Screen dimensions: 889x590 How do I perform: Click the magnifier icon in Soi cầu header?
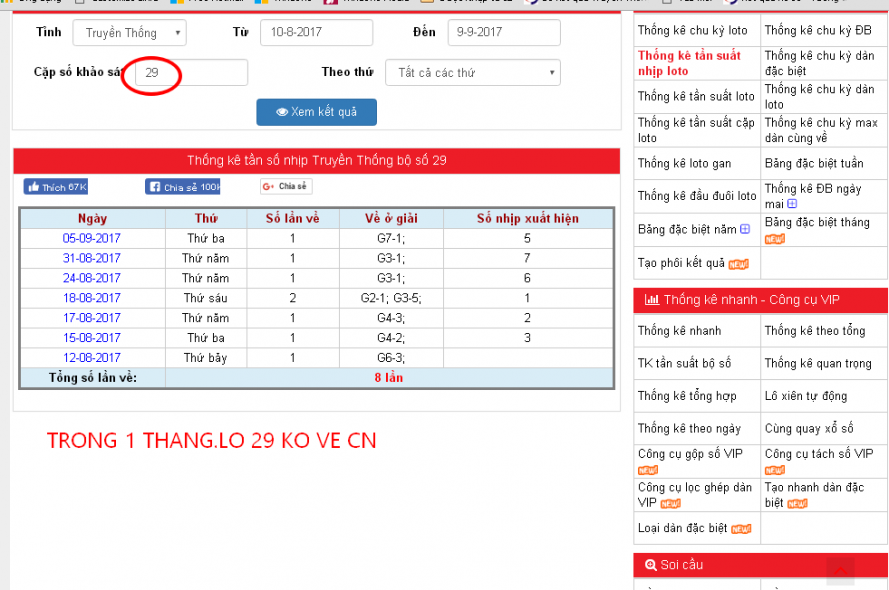click(x=651, y=565)
